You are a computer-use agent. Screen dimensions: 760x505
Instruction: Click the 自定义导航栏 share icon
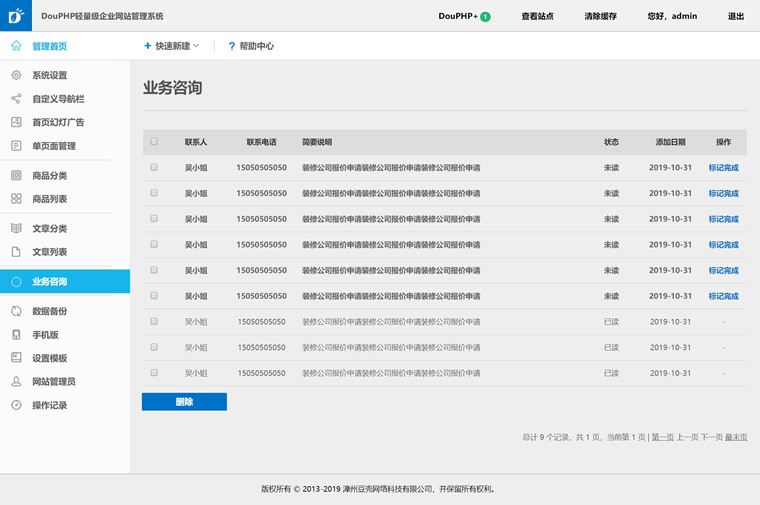16,99
